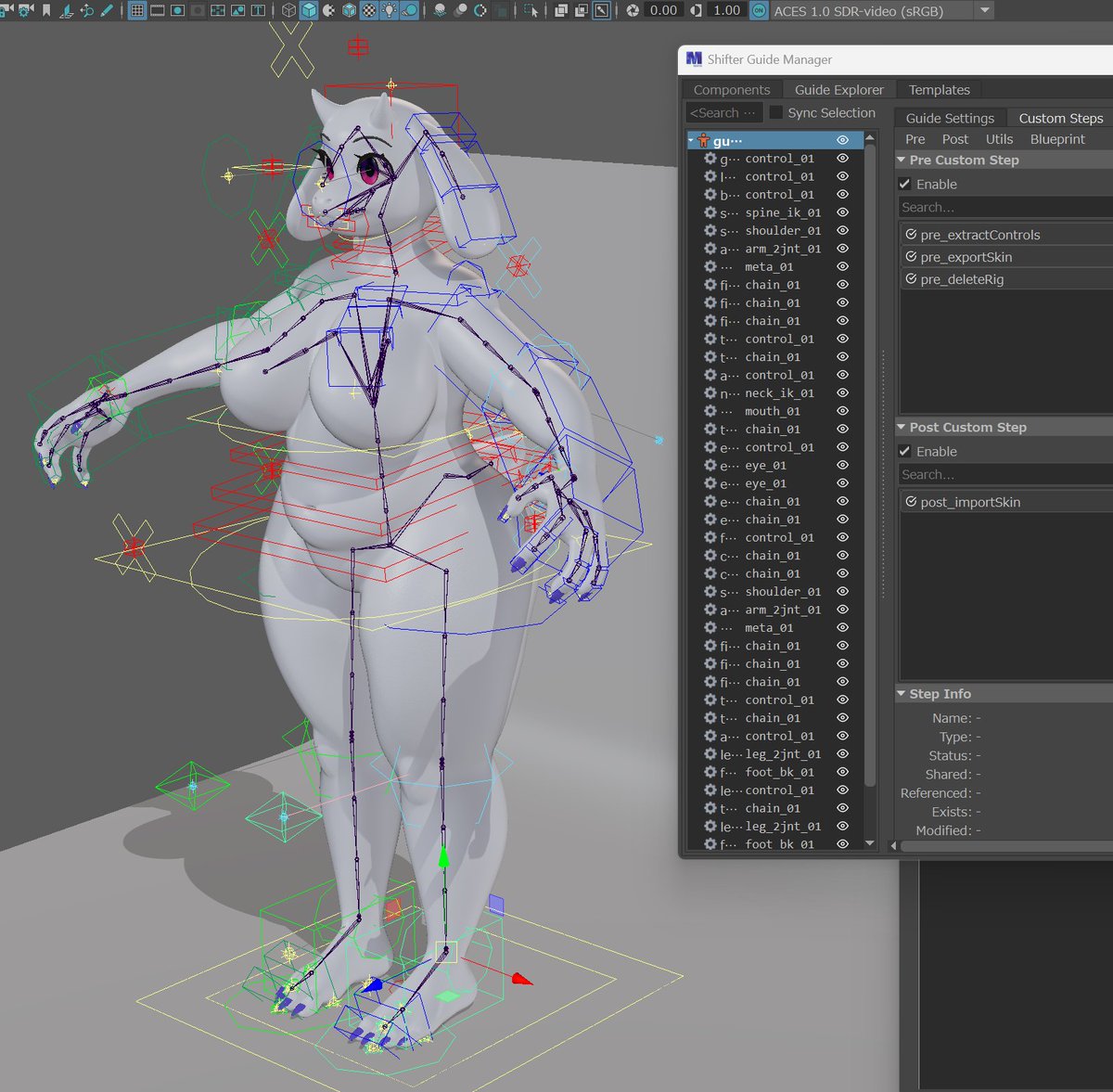Hide the neck_ik_01 component via its eye
Viewport: 1113px width, 1092px height.
click(842, 393)
